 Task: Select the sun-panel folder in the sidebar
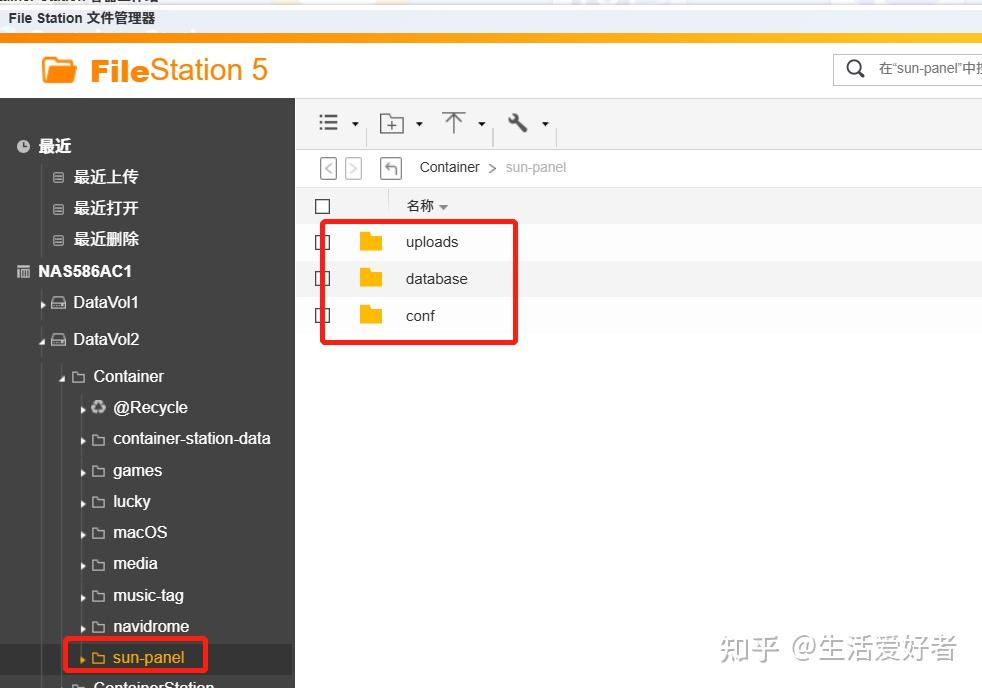(148, 657)
